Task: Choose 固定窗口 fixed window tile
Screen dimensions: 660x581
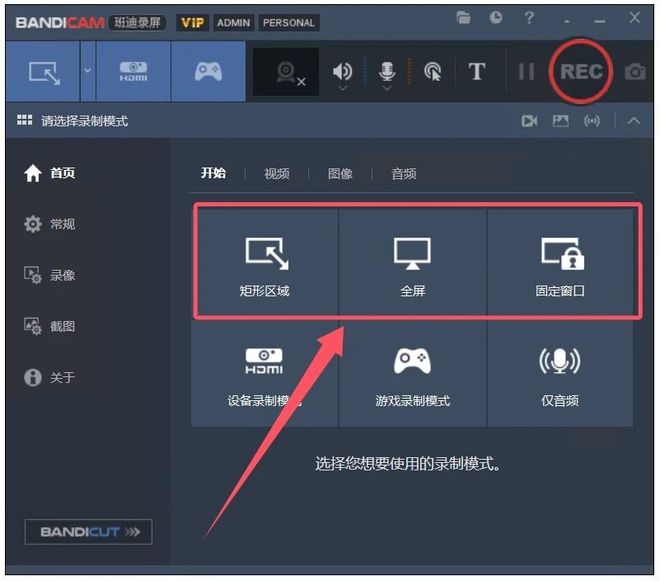Action: point(560,261)
